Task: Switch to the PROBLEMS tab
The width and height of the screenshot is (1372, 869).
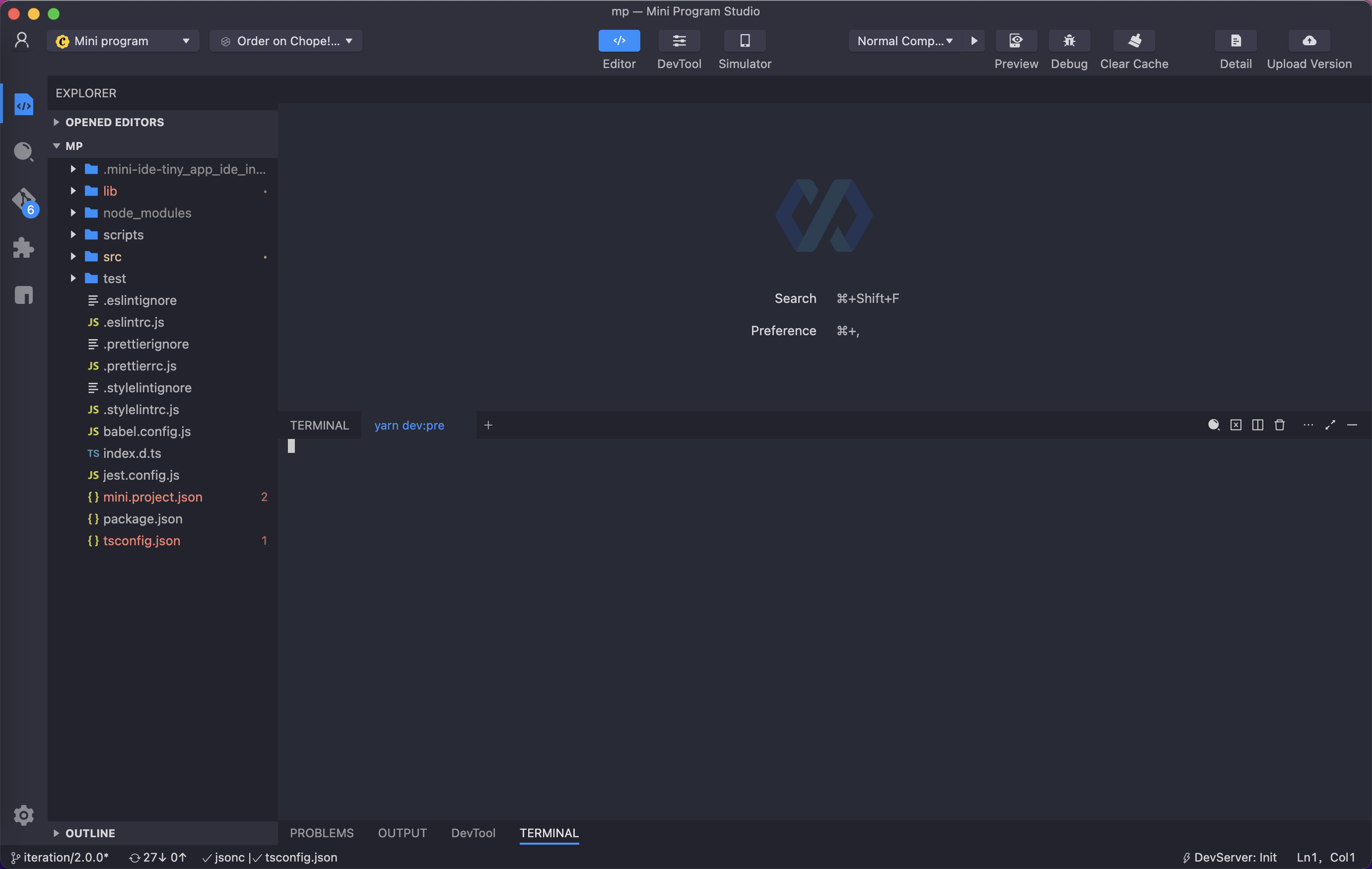Action: tap(321, 833)
